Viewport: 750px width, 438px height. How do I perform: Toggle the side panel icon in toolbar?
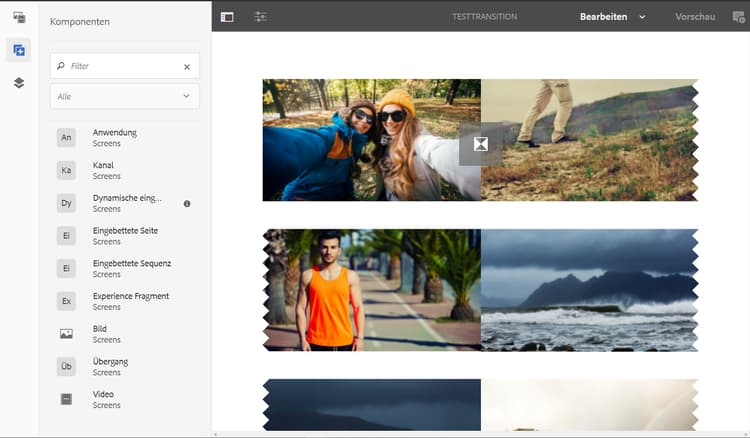click(227, 17)
